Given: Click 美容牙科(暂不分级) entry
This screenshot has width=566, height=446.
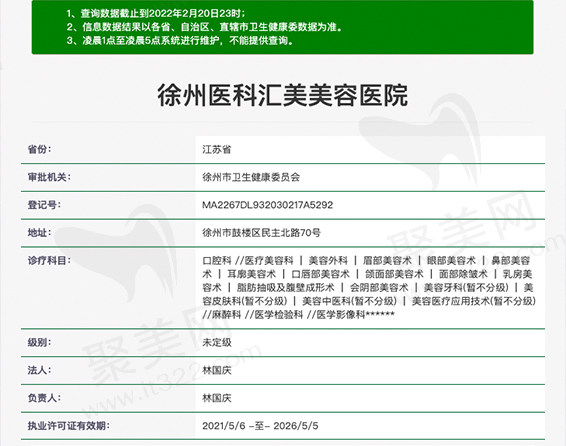Looking at the screenshot, I should (x=466, y=288).
